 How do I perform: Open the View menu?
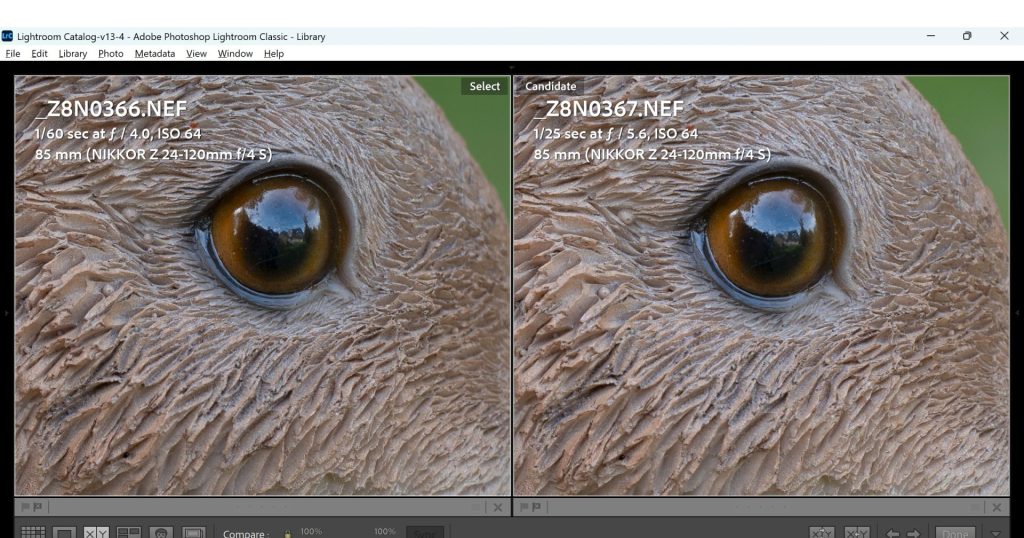pyautogui.click(x=196, y=54)
